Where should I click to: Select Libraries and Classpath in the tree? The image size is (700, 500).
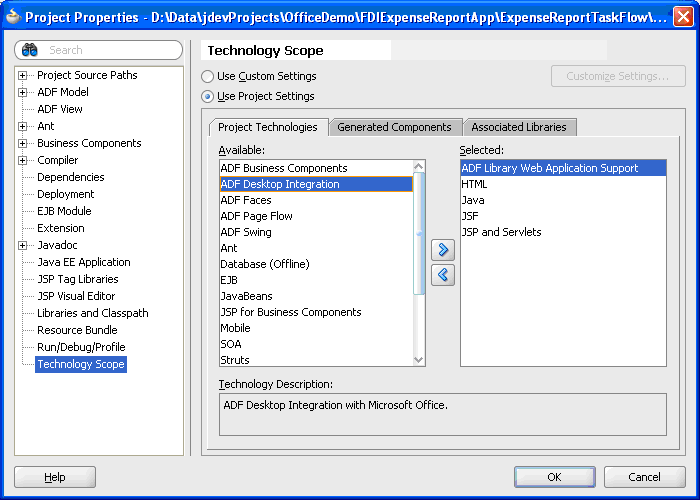(x=93, y=313)
